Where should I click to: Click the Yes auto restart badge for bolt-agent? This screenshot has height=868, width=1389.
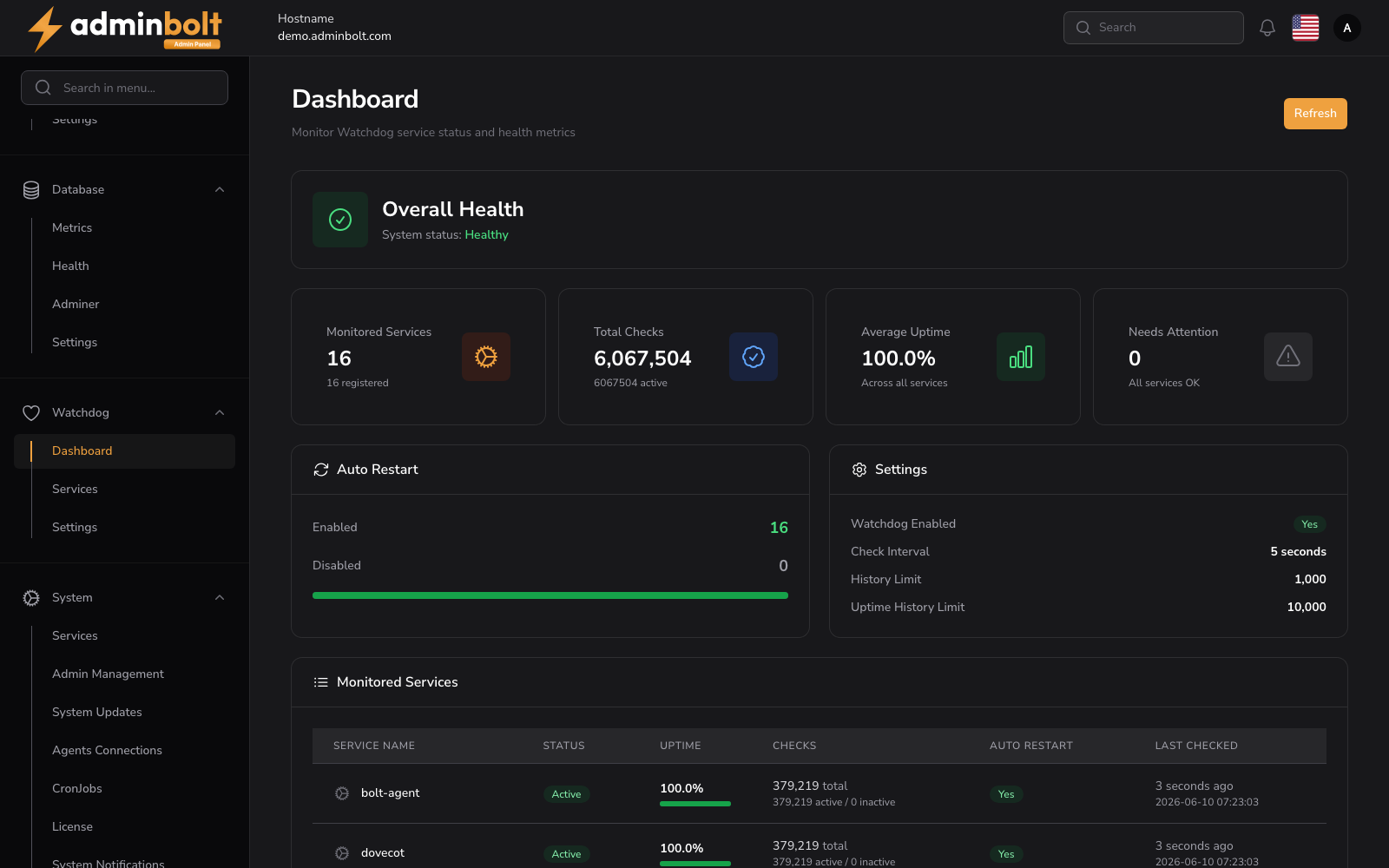pyautogui.click(x=1006, y=794)
